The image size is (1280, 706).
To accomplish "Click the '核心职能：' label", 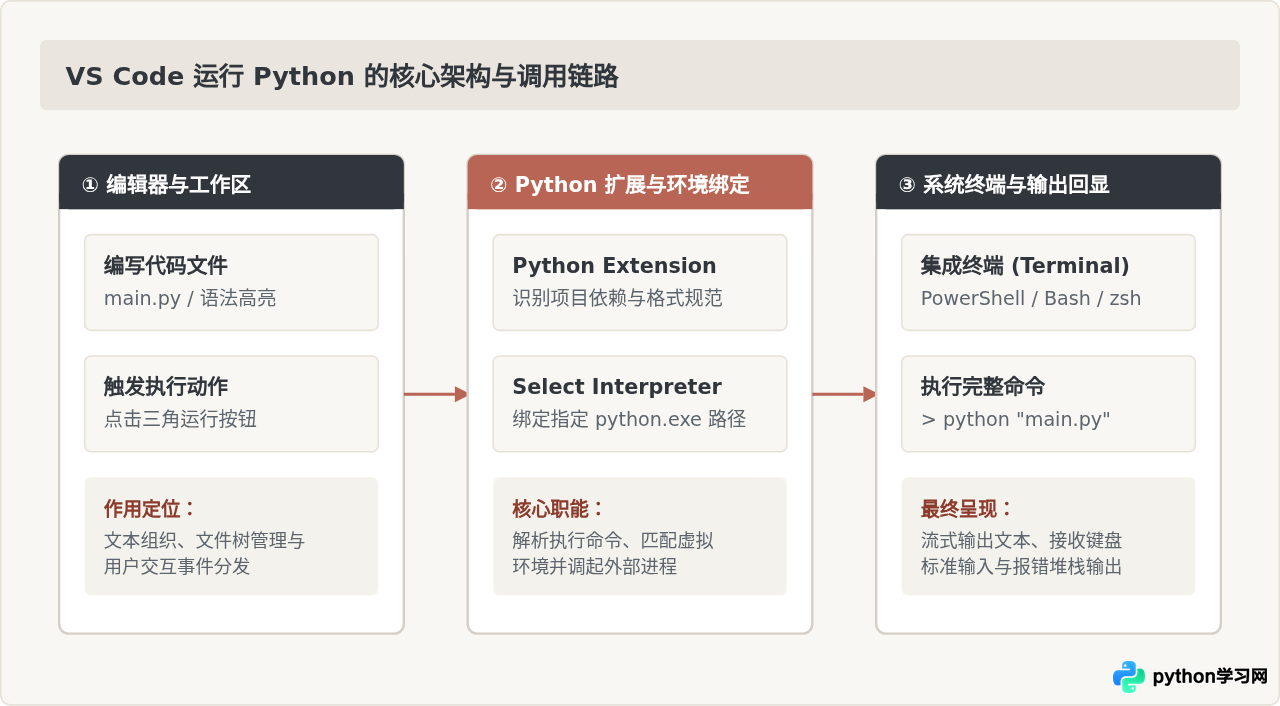I will tap(559, 508).
